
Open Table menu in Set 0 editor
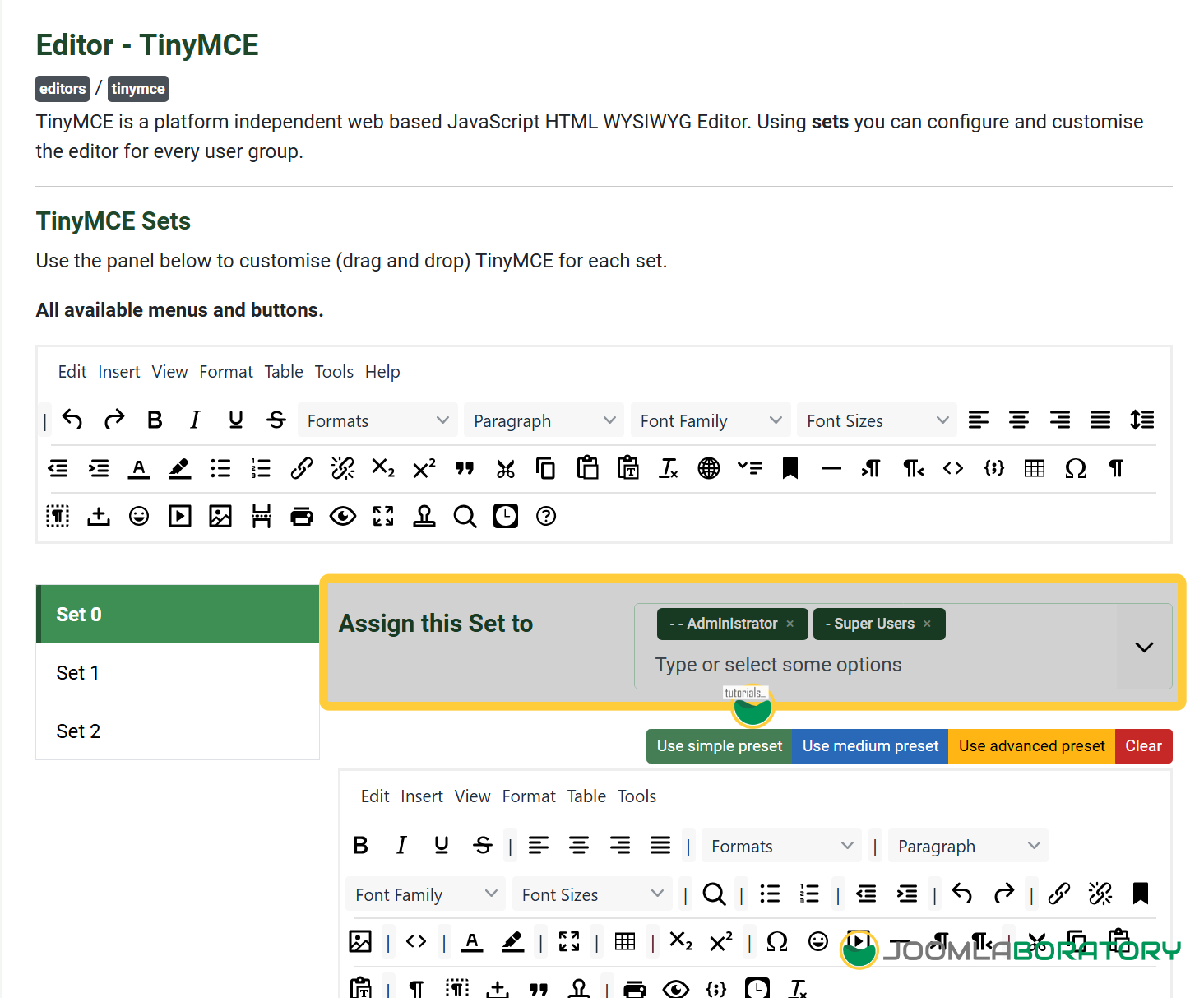tap(586, 796)
